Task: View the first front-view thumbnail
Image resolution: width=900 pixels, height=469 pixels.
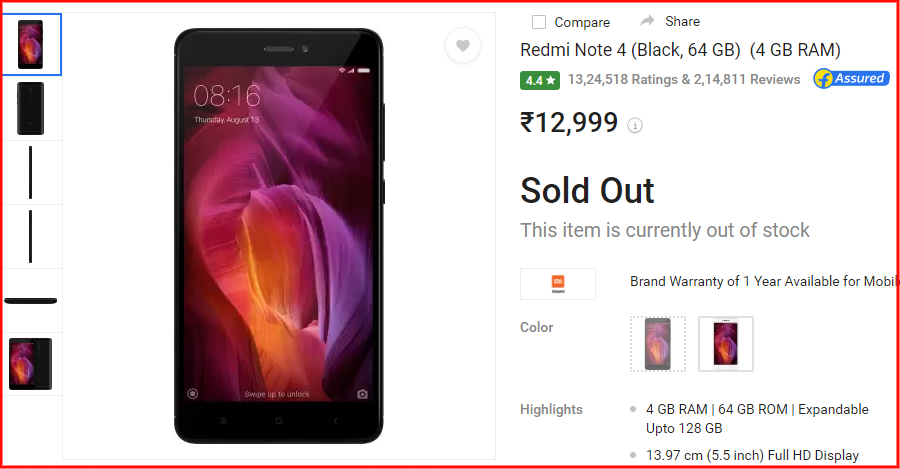Action: (31, 45)
